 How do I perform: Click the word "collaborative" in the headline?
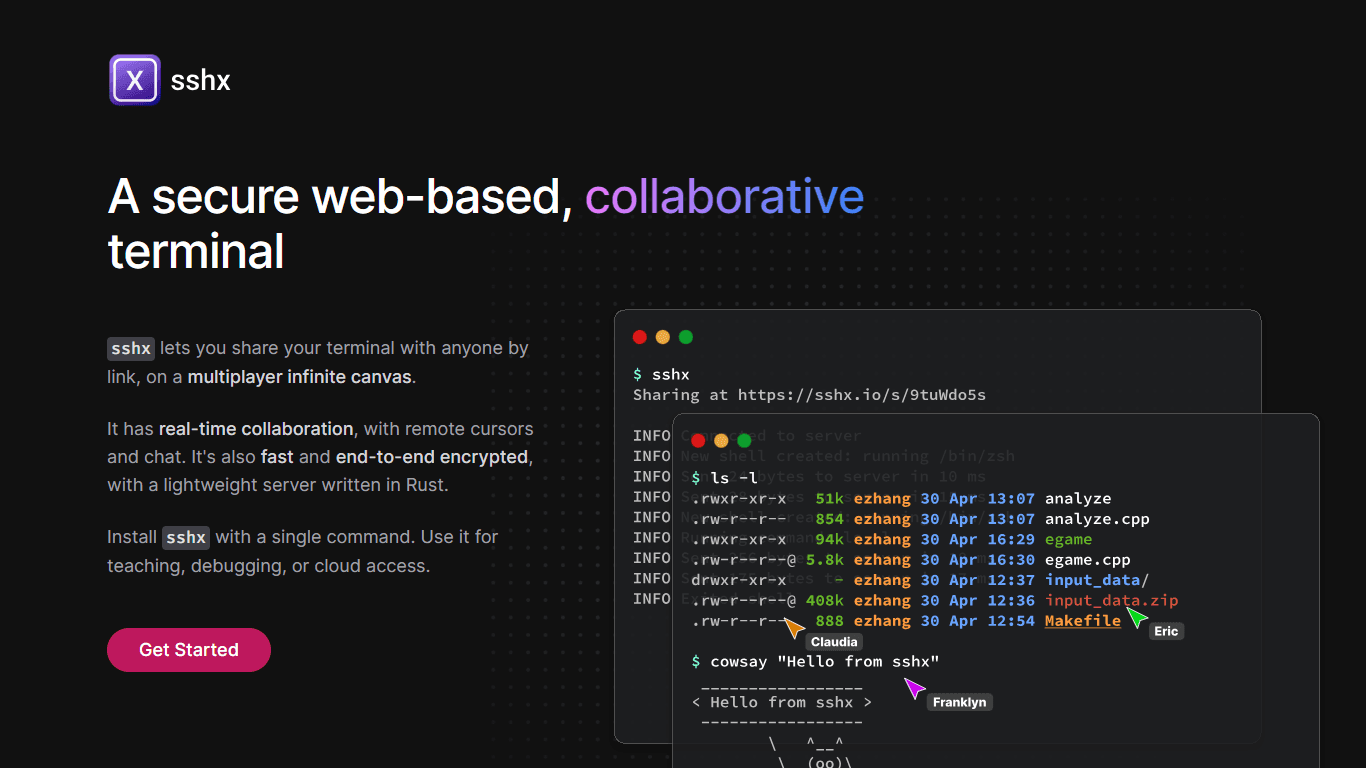coord(725,197)
